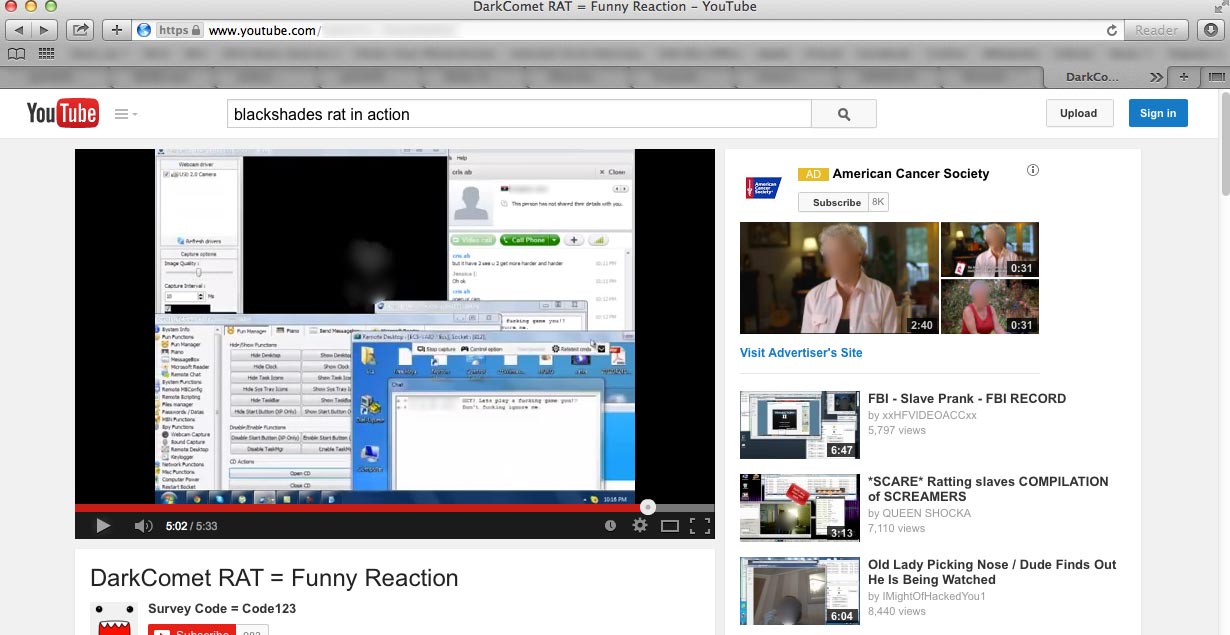This screenshot has width=1230, height=635.
Task: Open the video settings gear menu
Action: click(x=640, y=526)
